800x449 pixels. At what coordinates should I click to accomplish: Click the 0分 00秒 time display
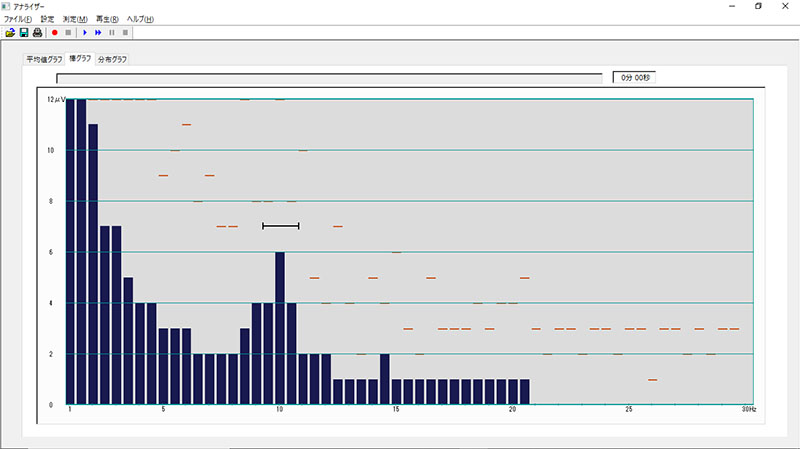(634, 78)
